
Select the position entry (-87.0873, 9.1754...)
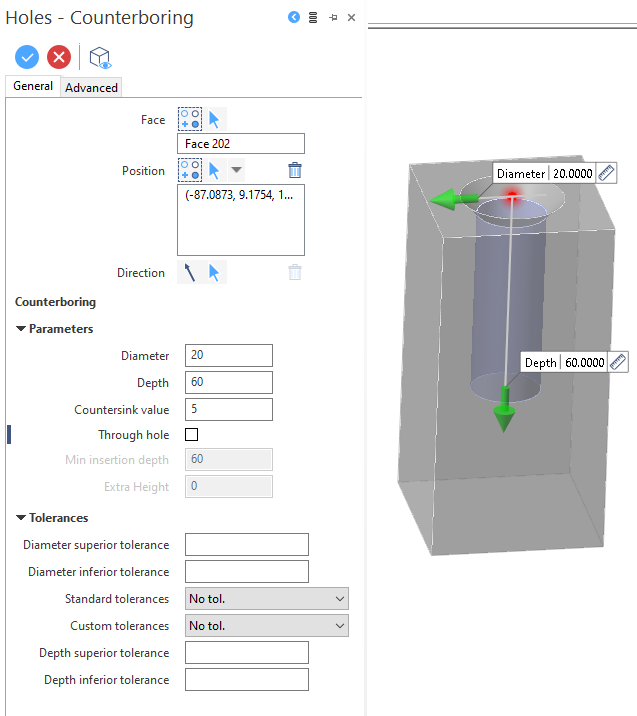tap(239, 195)
